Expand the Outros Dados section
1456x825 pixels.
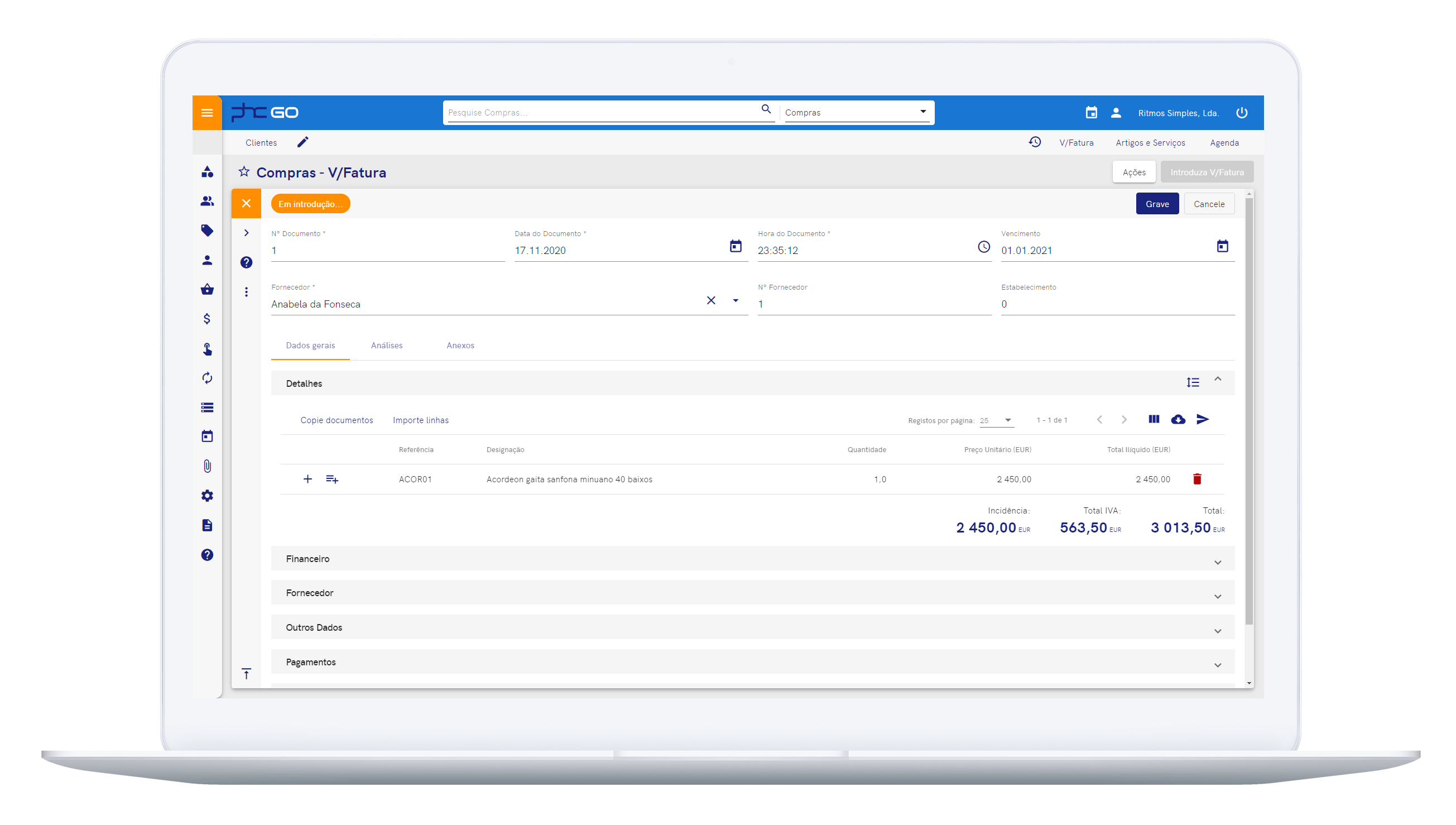(1217, 631)
